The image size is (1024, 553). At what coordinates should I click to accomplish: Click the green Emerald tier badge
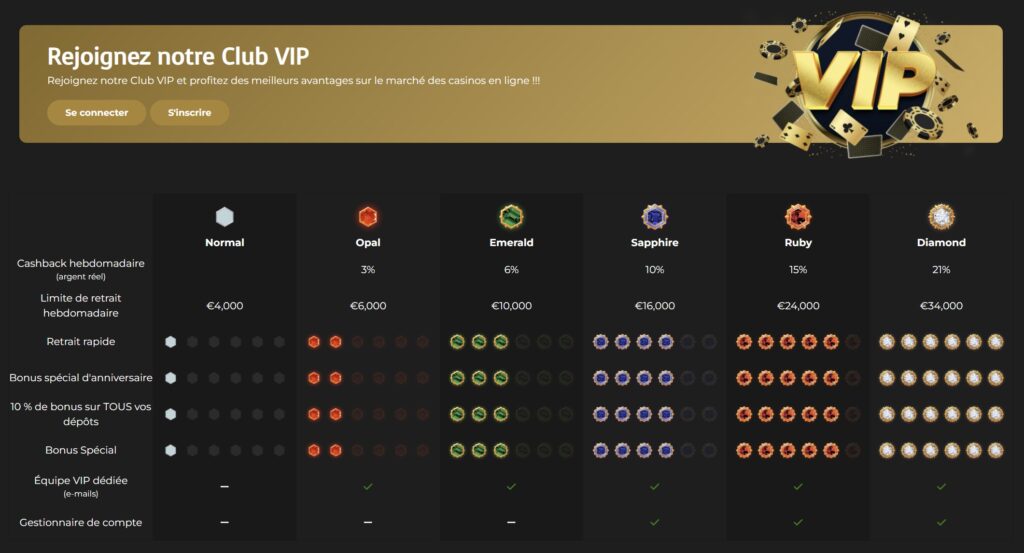pyautogui.click(x=511, y=217)
